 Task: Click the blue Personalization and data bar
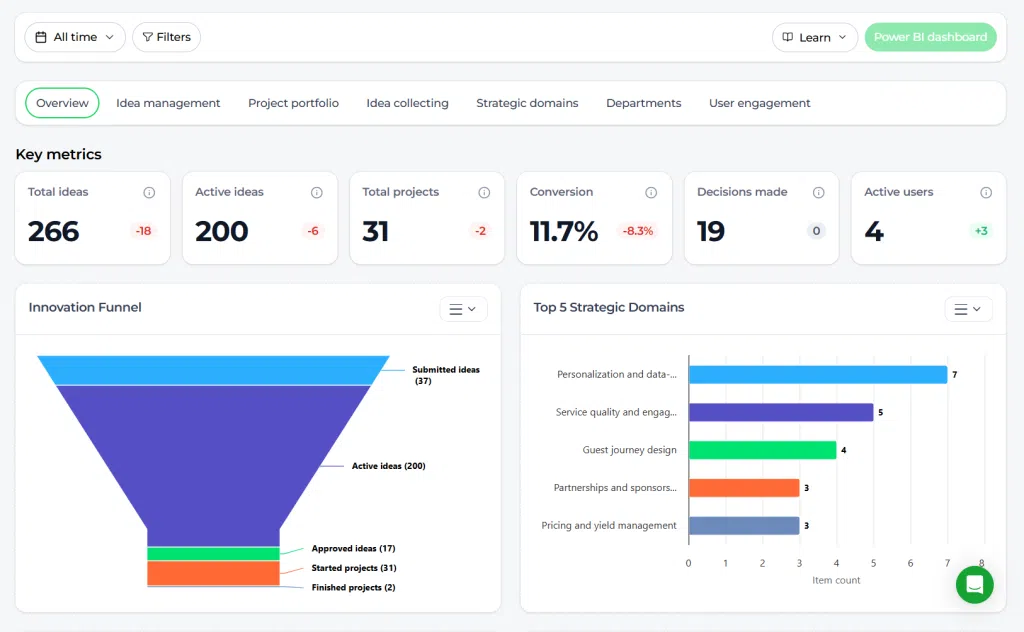tap(818, 375)
